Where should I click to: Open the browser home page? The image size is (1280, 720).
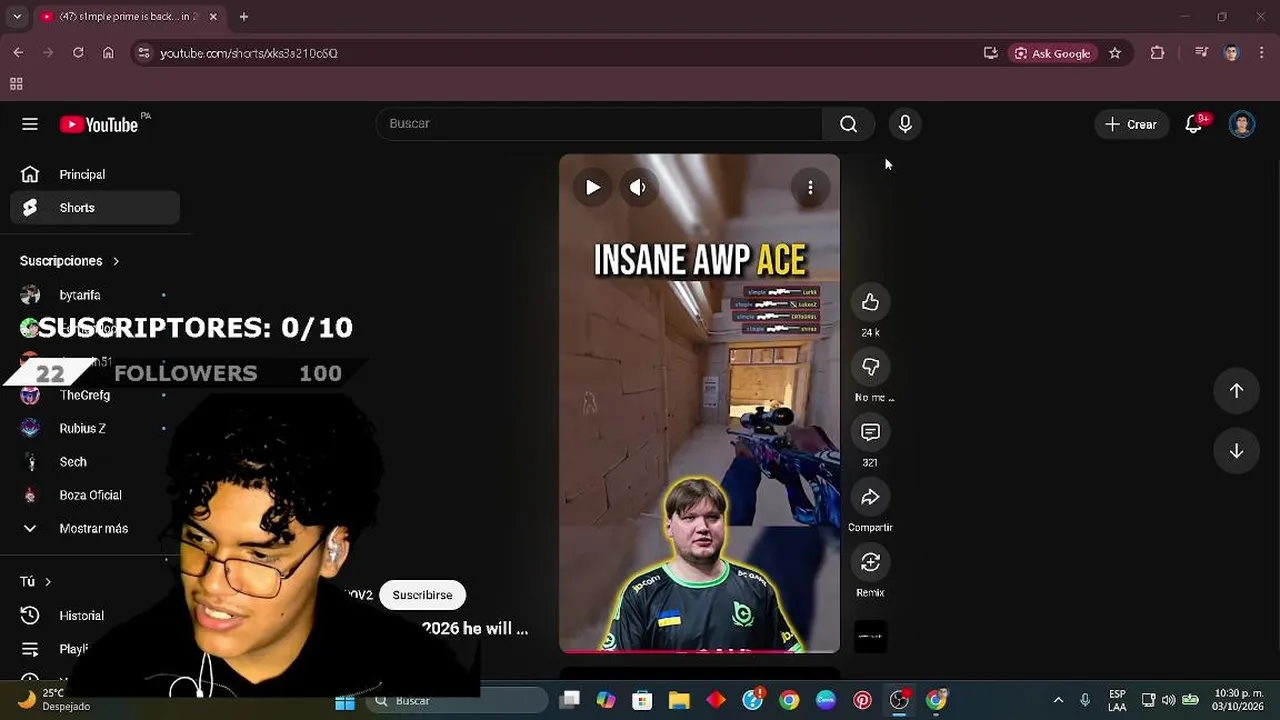108,53
